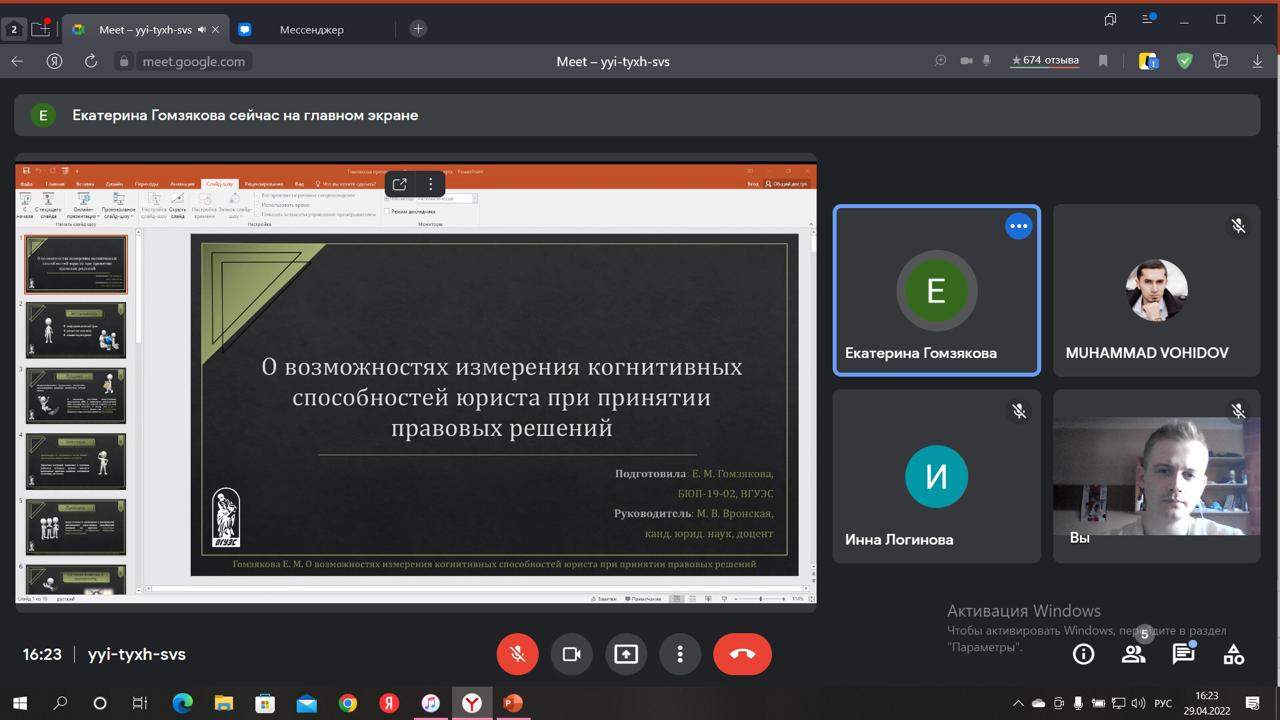The height and width of the screenshot is (720, 1280).
Task: Start screen presentation in the Meet controls
Action: click(626, 654)
